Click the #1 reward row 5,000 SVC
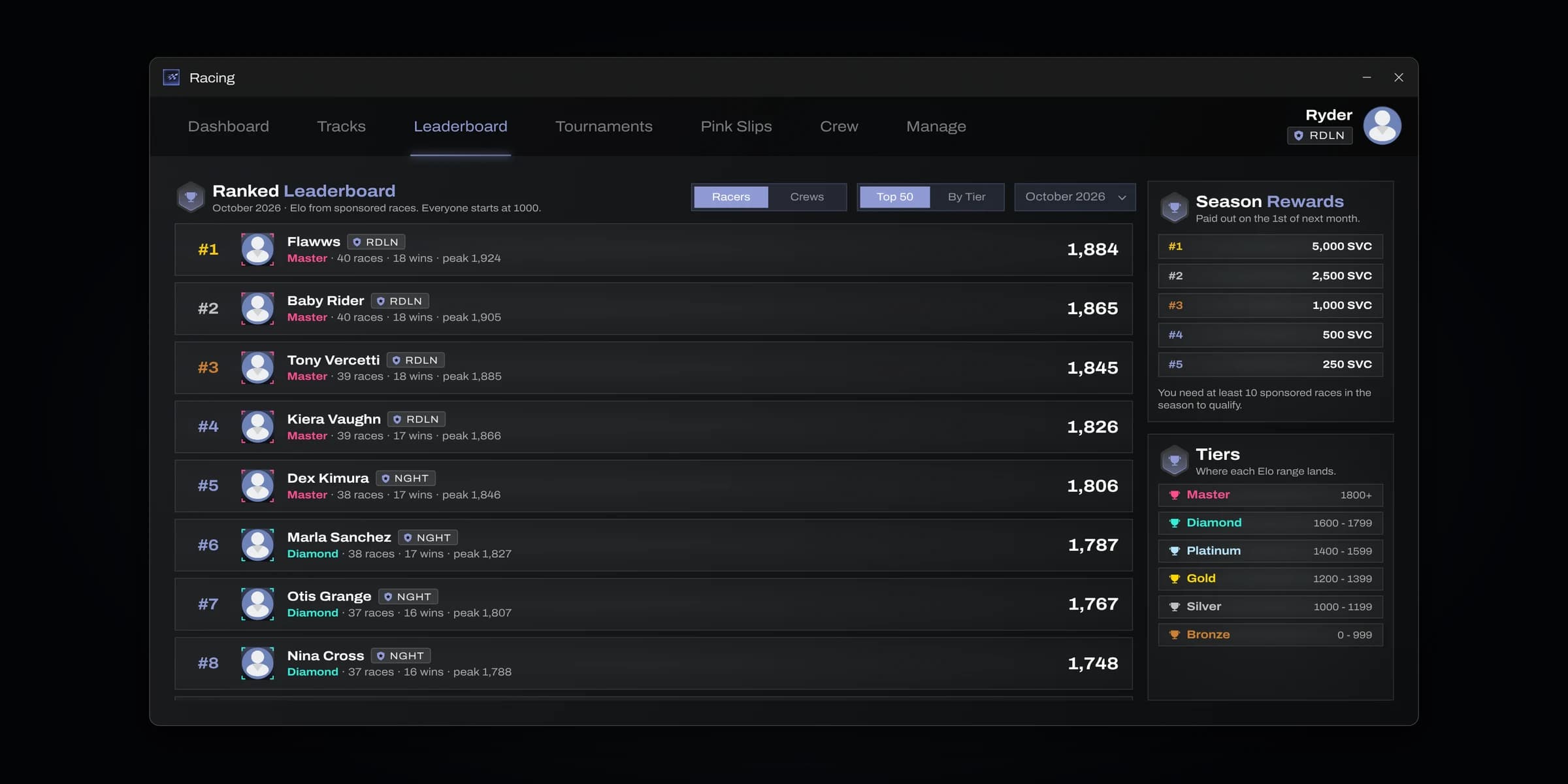The height and width of the screenshot is (784, 1568). (1270, 246)
